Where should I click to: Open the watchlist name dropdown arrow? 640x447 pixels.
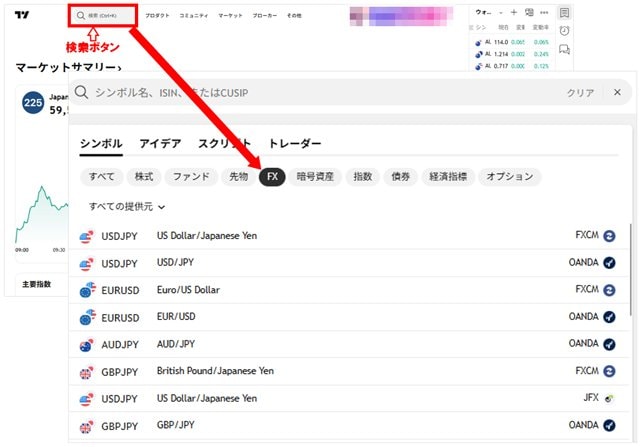(x=501, y=13)
